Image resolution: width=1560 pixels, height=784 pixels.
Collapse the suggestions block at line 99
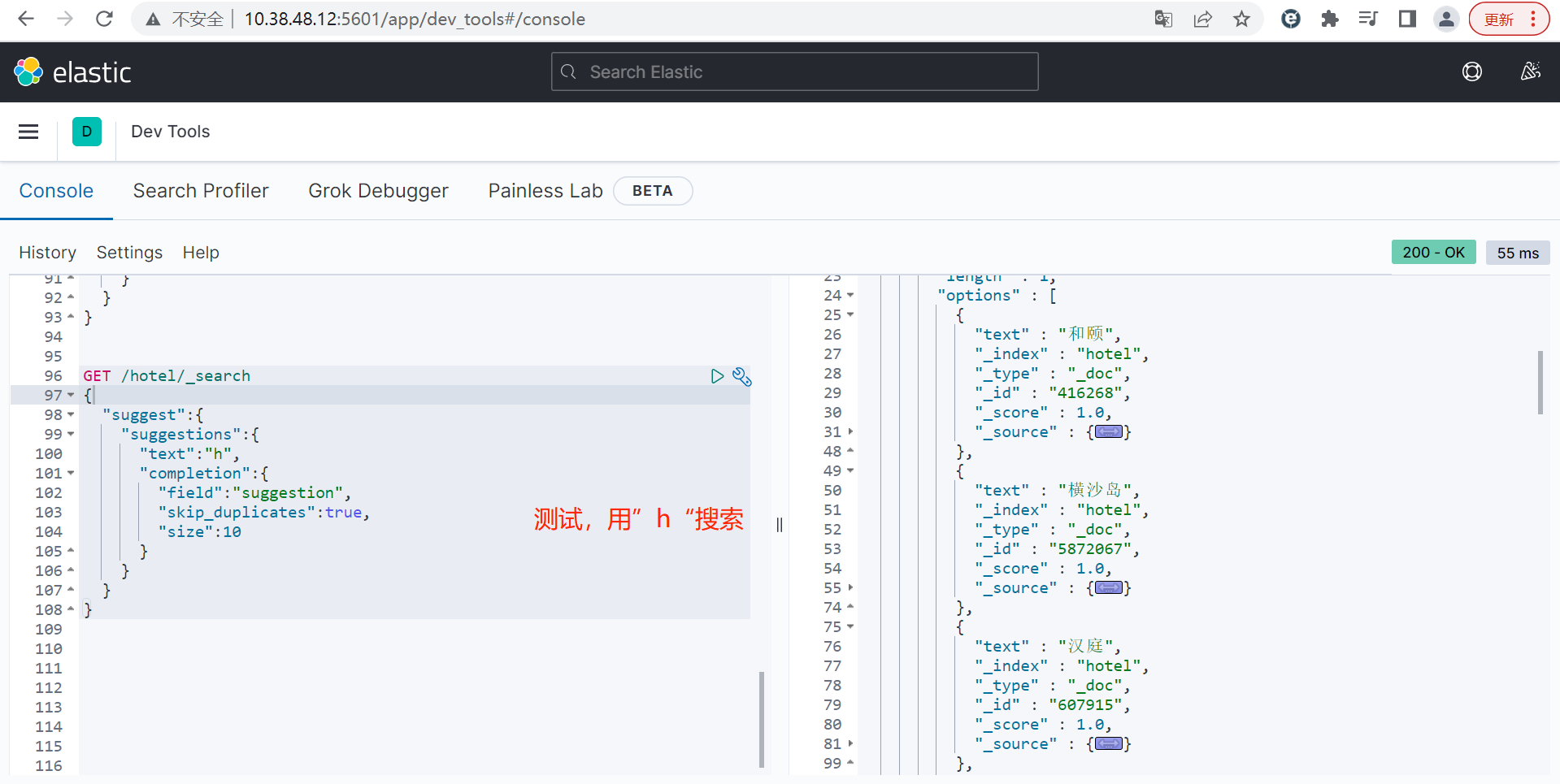(x=71, y=434)
